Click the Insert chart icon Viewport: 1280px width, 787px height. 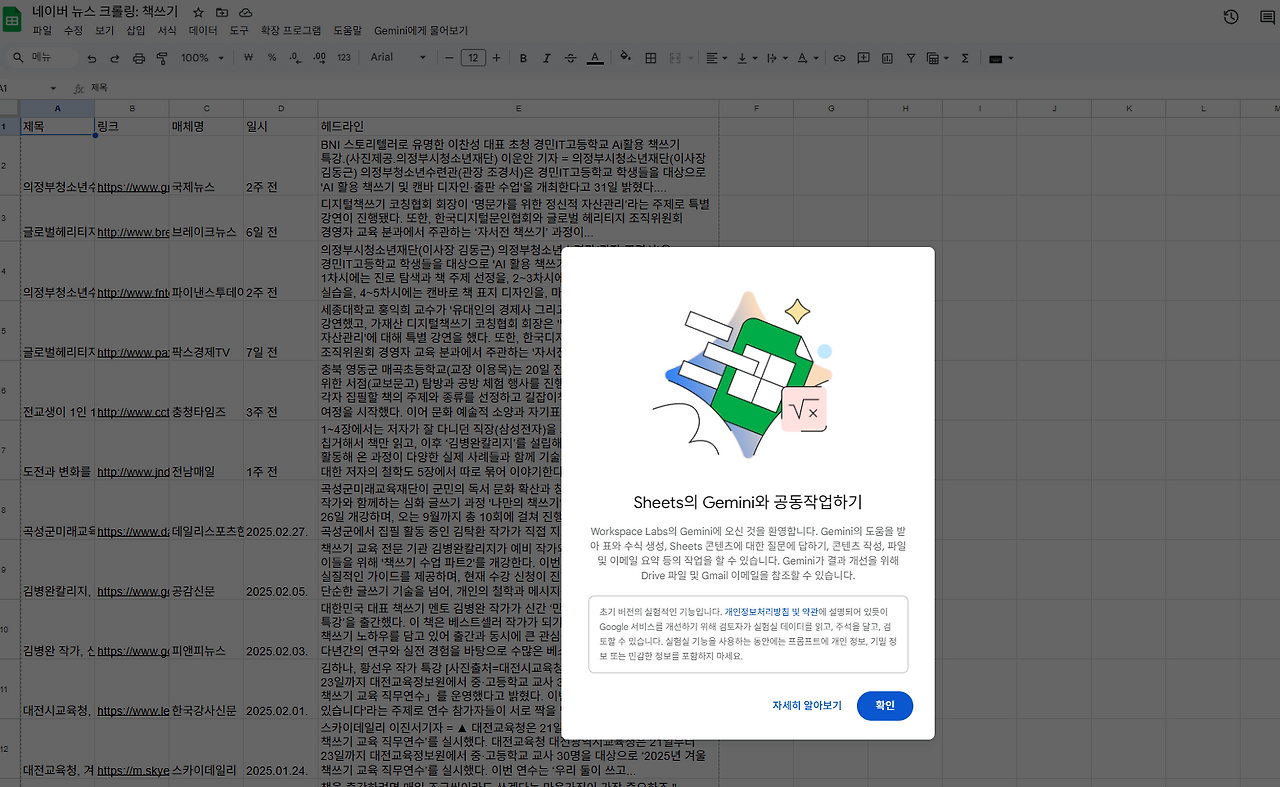click(887, 58)
